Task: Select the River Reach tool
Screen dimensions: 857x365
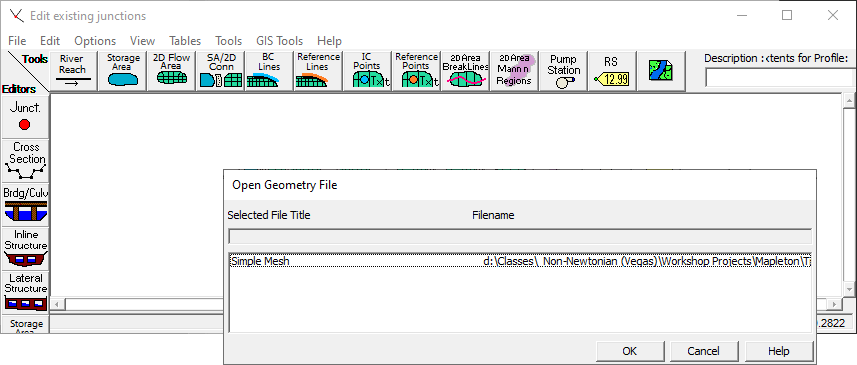Action: (x=73, y=70)
